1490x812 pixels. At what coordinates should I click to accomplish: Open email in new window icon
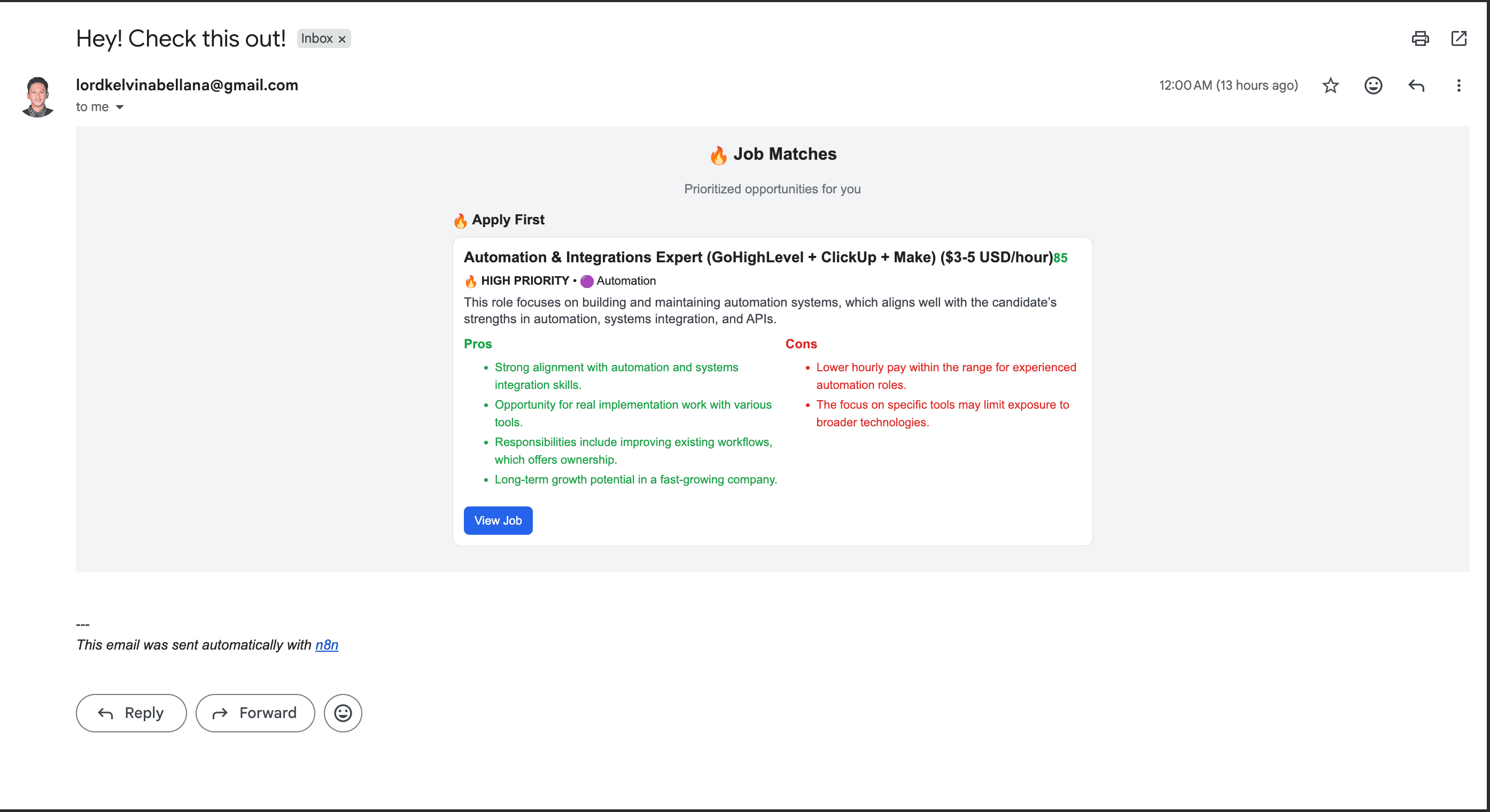click(1459, 39)
